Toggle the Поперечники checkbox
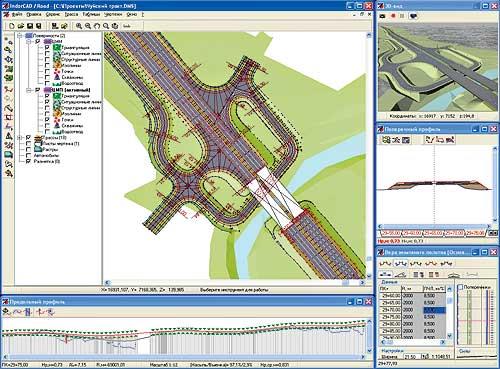500x369 pixels. pos(461,287)
